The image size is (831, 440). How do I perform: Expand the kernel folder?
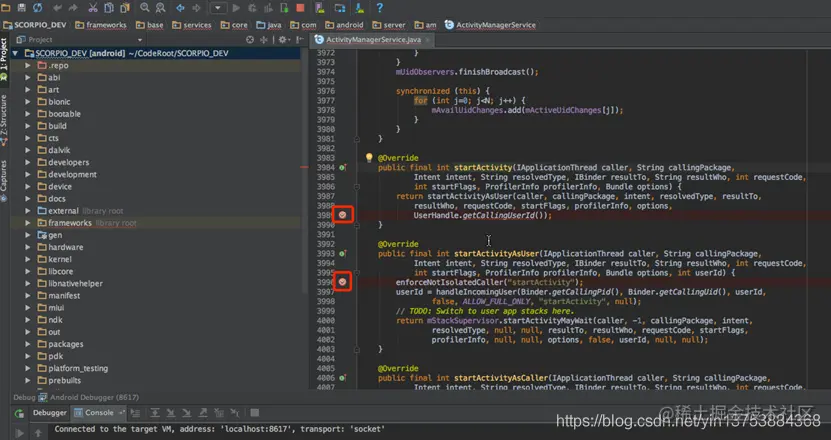(x=28, y=259)
